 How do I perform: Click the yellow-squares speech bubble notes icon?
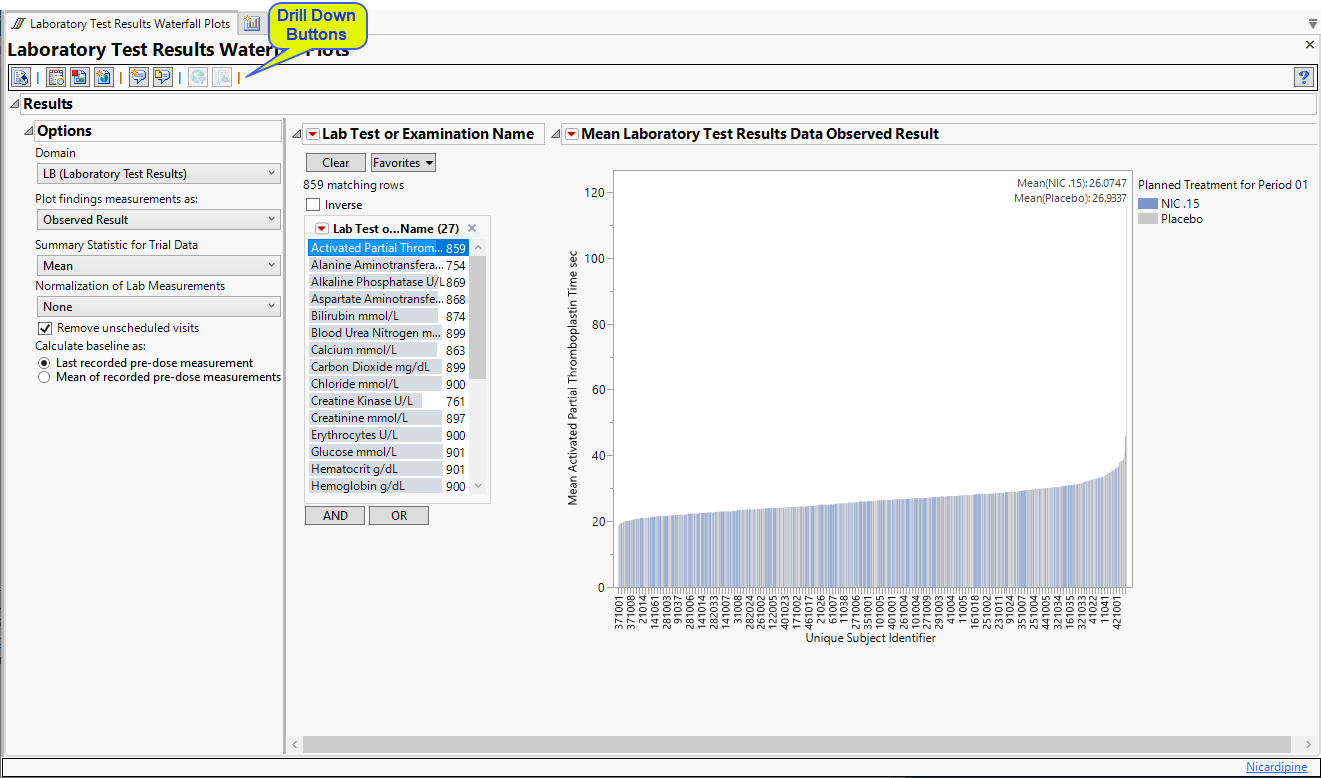[x=162, y=77]
